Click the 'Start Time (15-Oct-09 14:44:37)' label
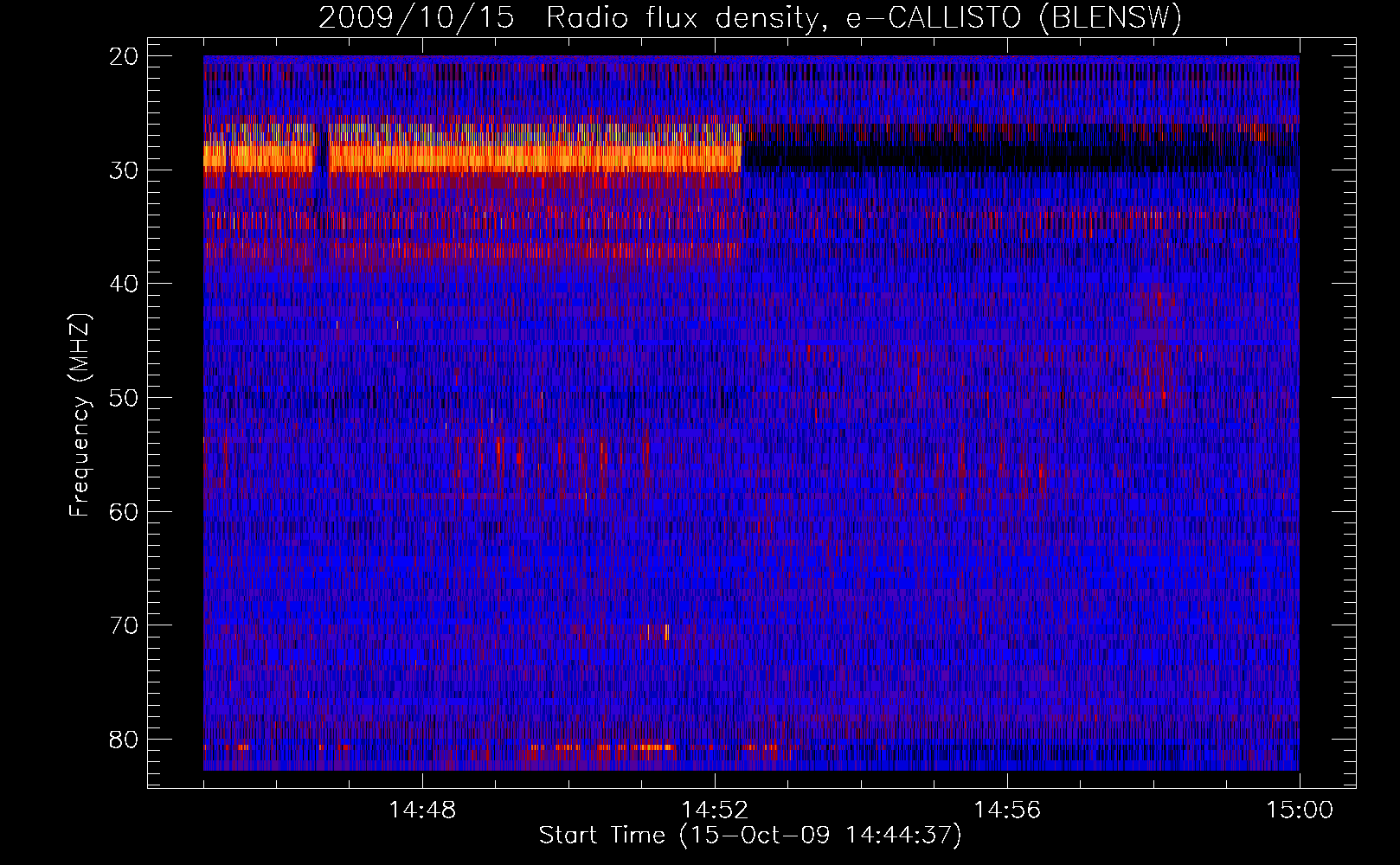Screen dimensions: 1400x865 tap(750, 836)
